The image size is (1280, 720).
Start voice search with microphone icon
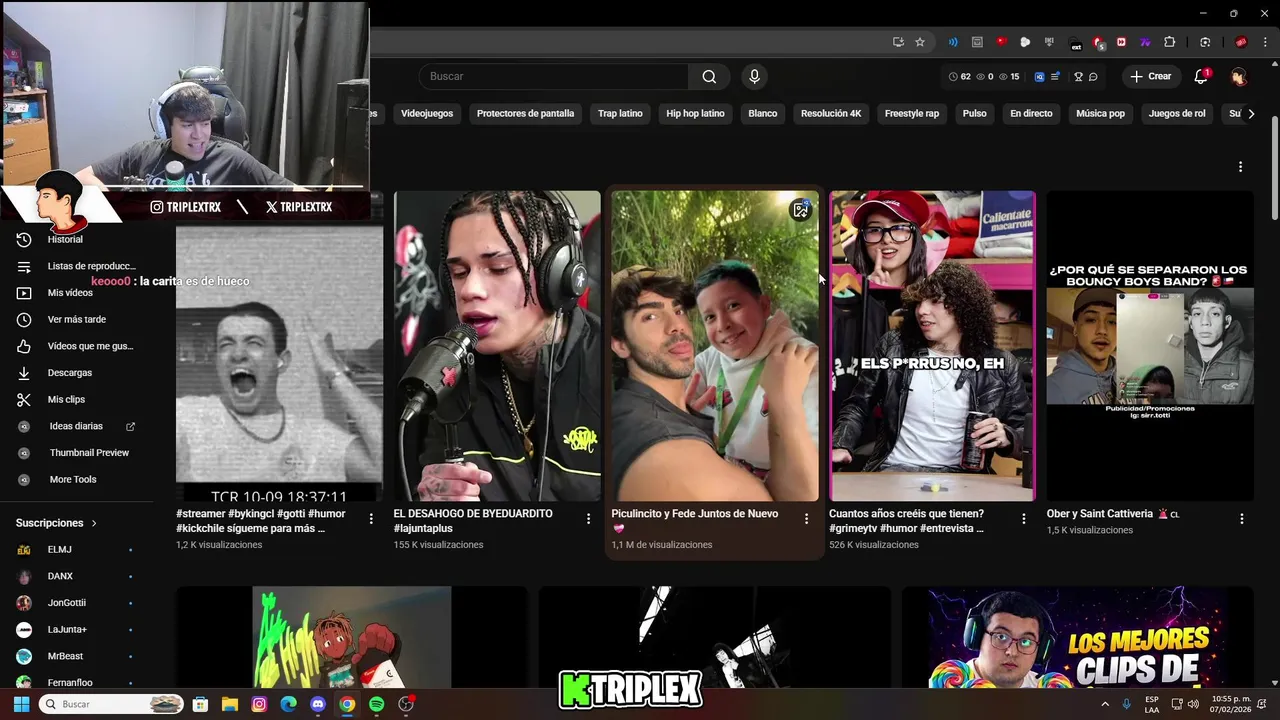(x=754, y=77)
